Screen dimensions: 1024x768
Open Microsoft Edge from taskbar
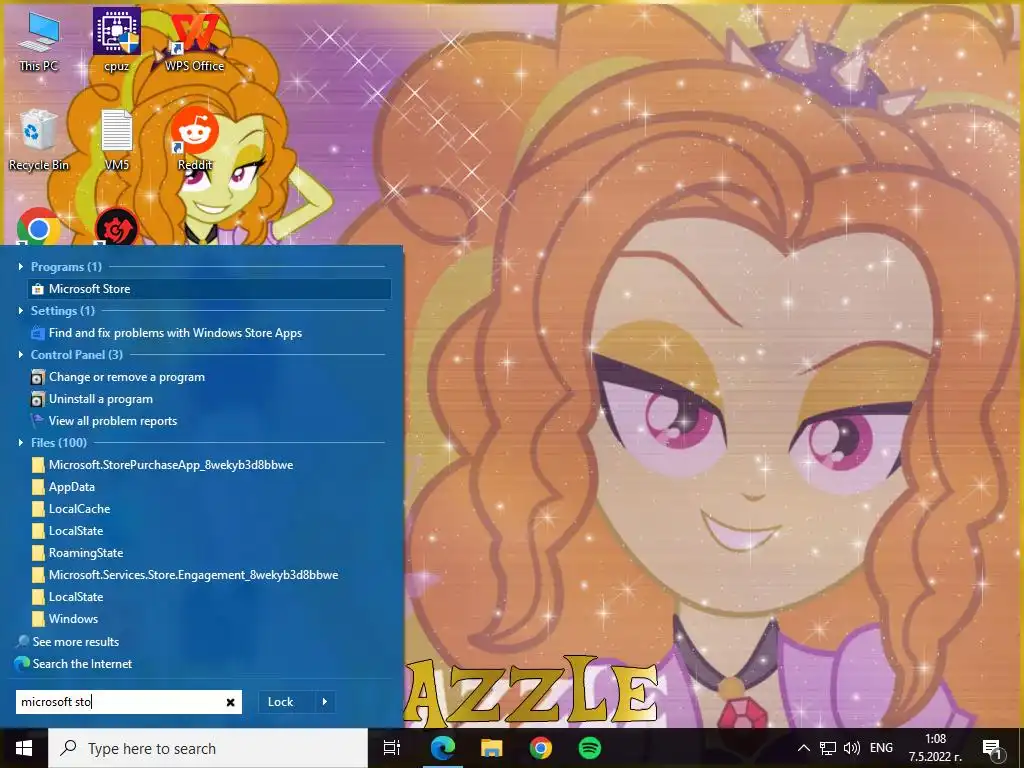(443, 748)
